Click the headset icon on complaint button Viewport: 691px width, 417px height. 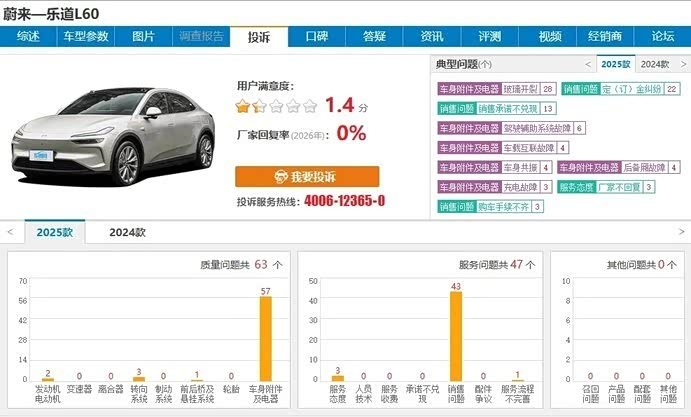click(281, 177)
